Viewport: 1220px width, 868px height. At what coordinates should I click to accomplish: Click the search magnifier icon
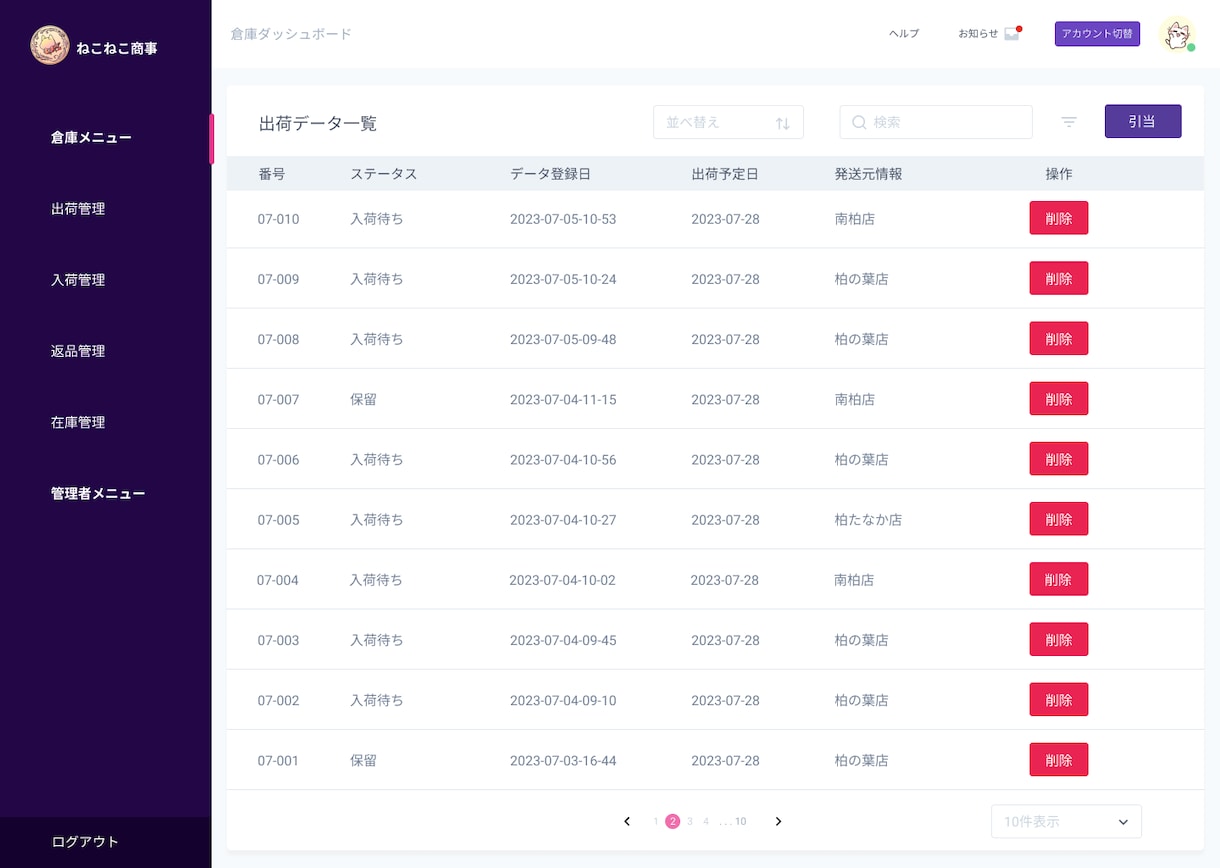tap(859, 122)
